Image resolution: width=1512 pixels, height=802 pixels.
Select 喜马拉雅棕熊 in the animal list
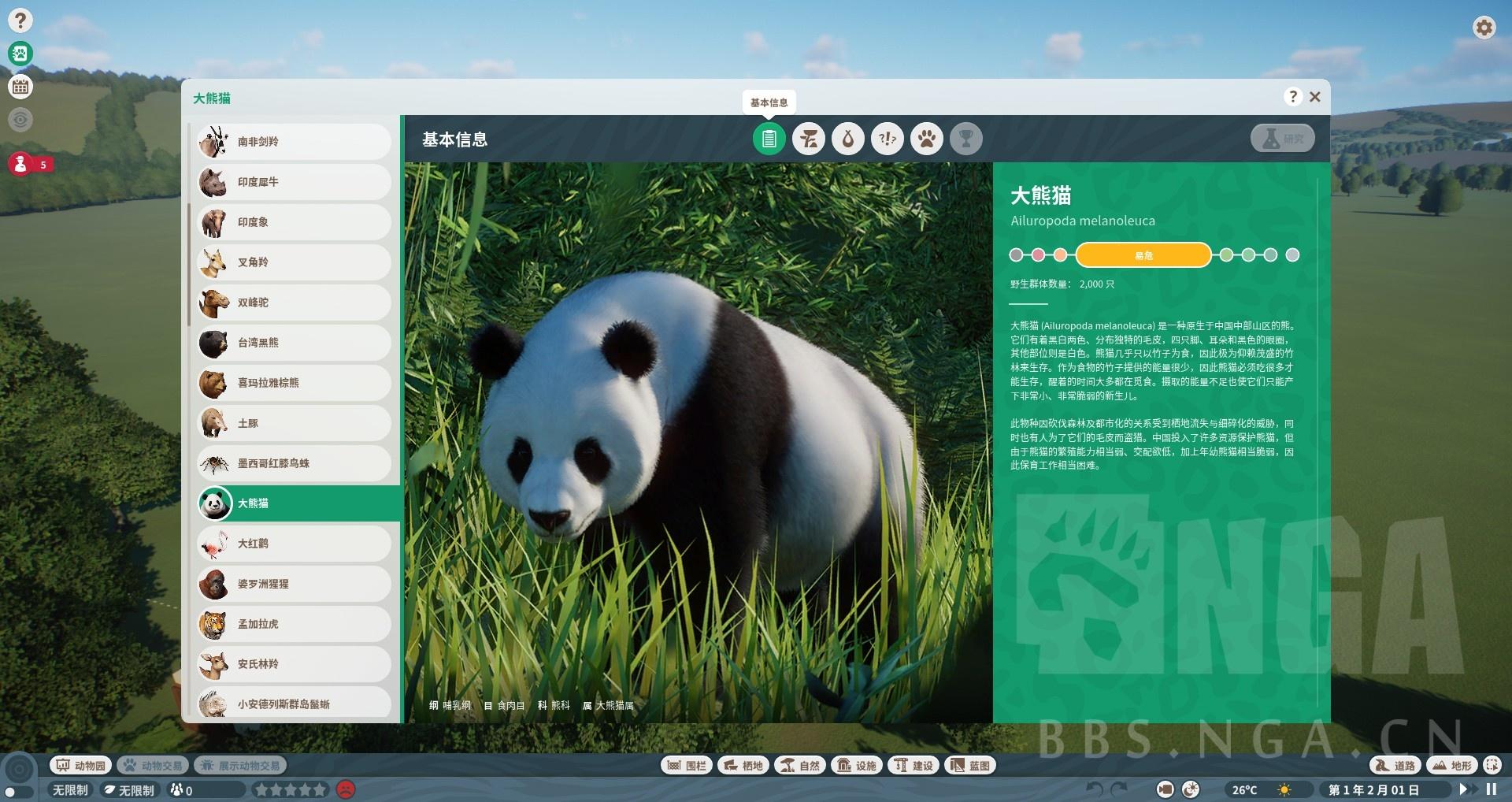[x=294, y=383]
